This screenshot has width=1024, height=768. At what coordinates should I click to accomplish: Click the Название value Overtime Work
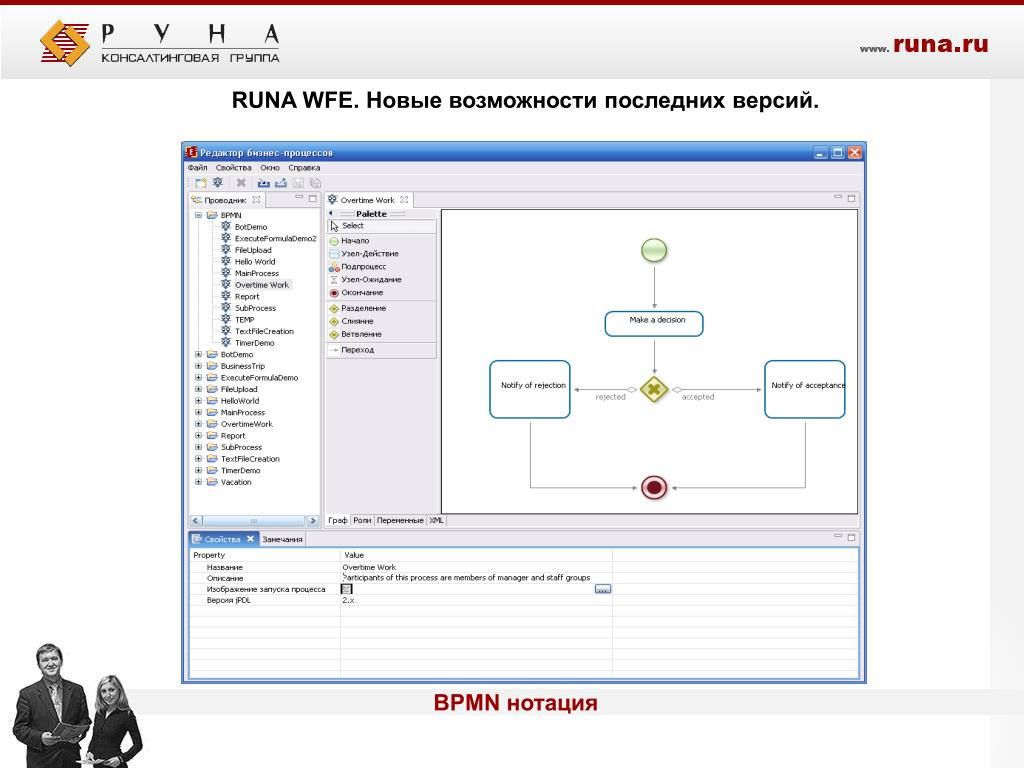coord(369,568)
